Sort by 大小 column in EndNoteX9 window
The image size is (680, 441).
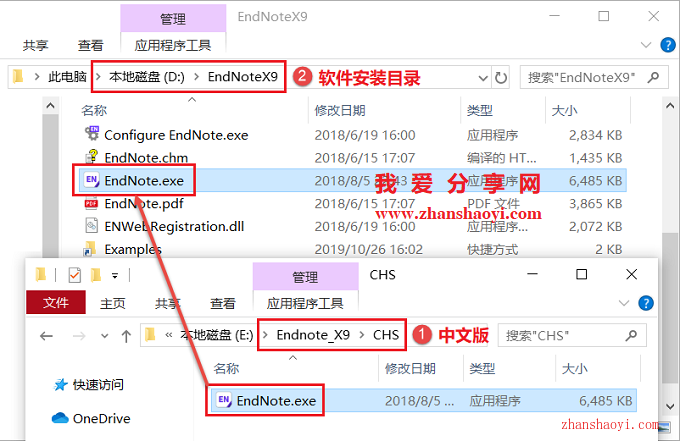564,111
